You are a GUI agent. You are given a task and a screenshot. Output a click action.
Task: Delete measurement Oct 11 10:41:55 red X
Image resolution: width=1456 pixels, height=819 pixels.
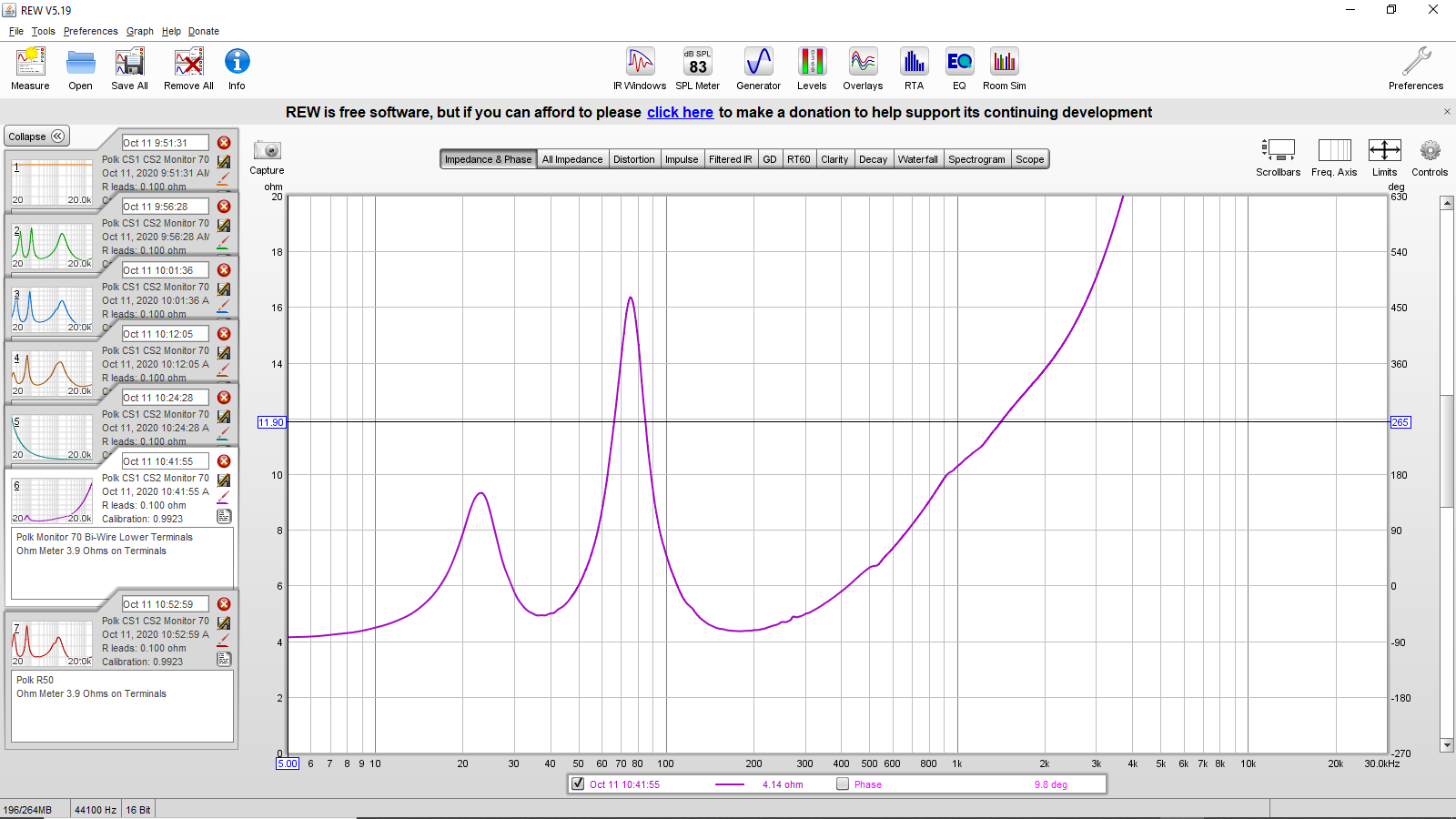click(x=224, y=461)
